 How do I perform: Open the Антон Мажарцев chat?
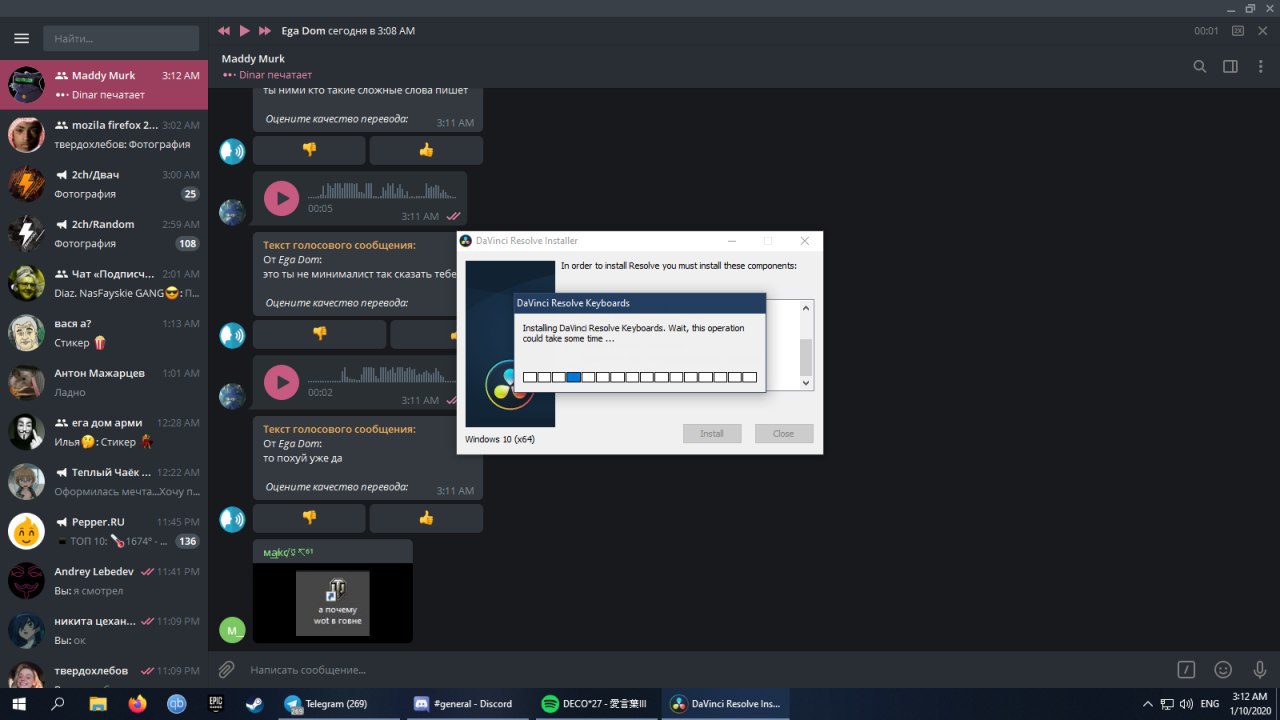coord(104,382)
